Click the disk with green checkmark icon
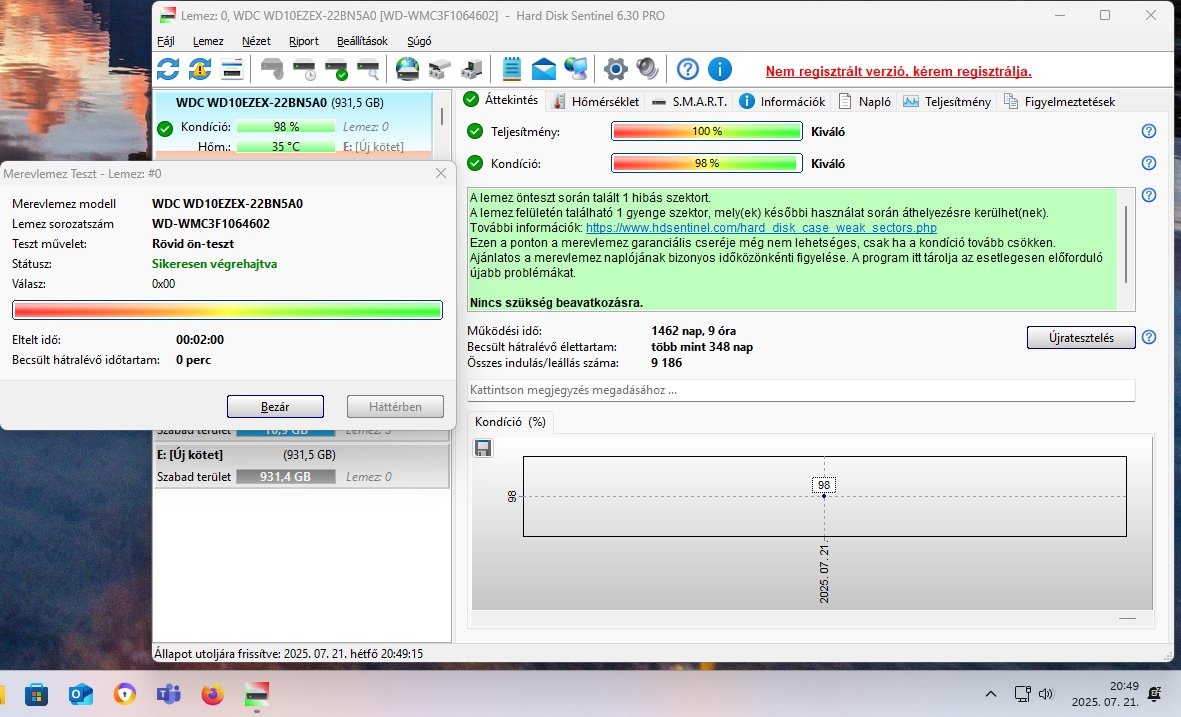Viewport: 1181px width, 717px height. pos(336,69)
